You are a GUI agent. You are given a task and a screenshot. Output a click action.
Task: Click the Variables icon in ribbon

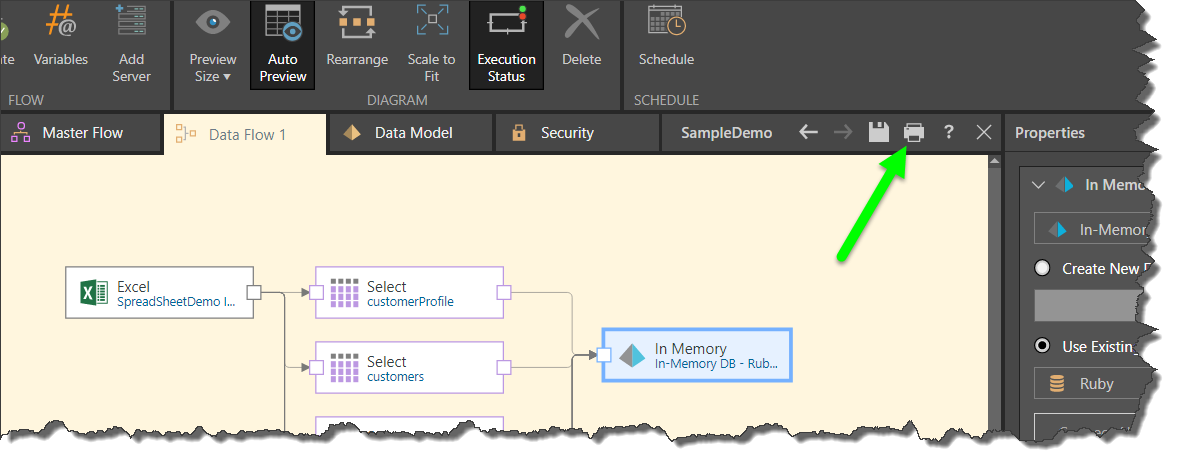point(60,24)
